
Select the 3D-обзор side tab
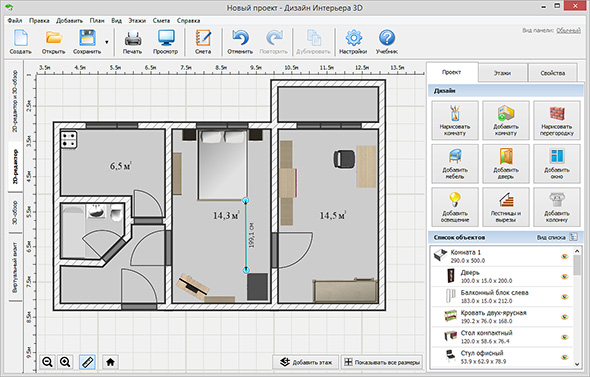pos(15,213)
